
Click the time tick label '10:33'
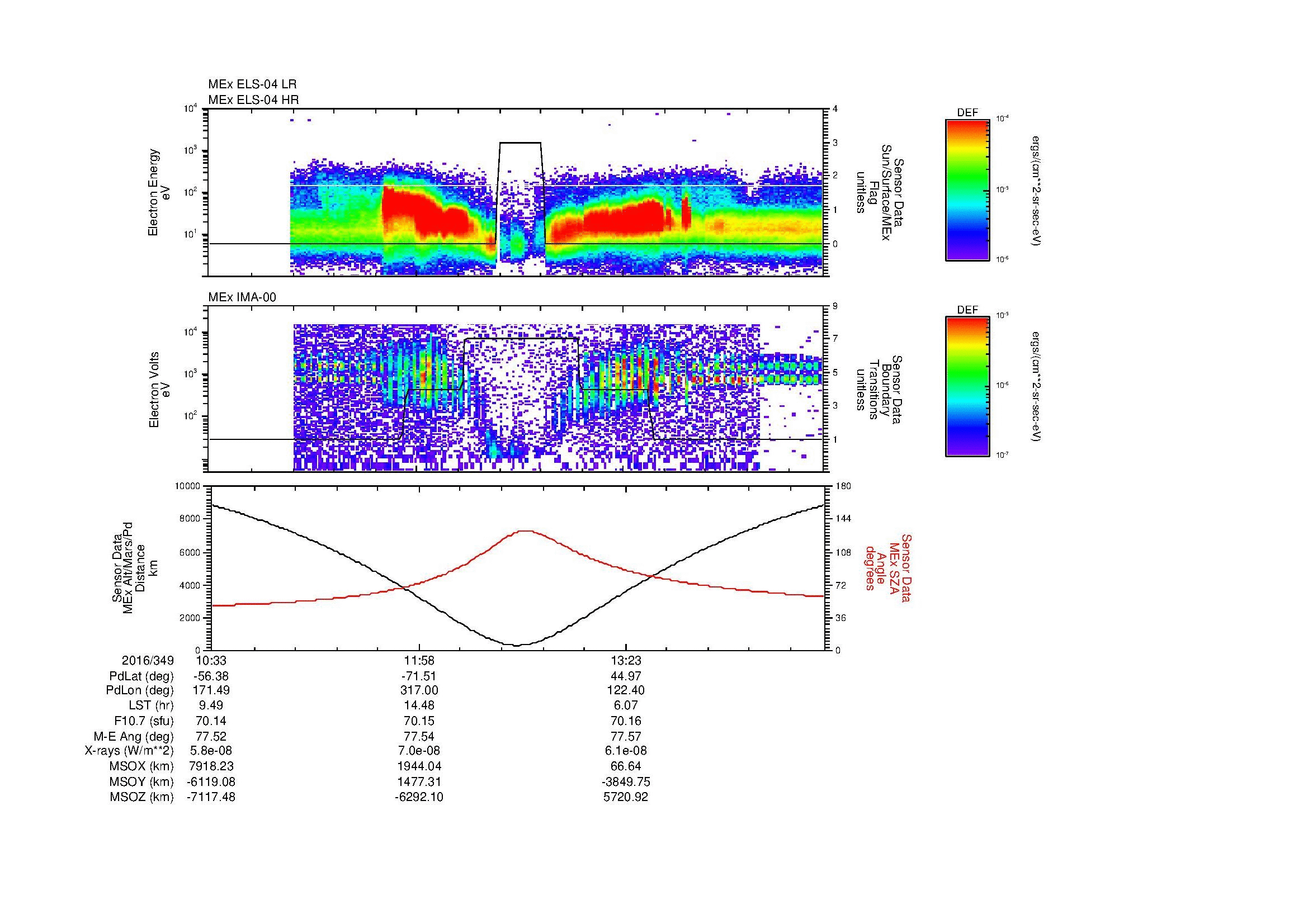tap(211, 660)
